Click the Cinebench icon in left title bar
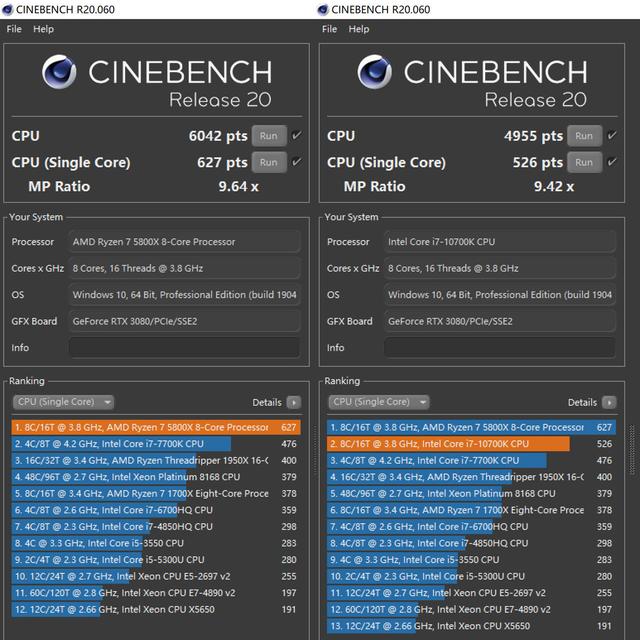The image size is (640, 640). [7, 9]
